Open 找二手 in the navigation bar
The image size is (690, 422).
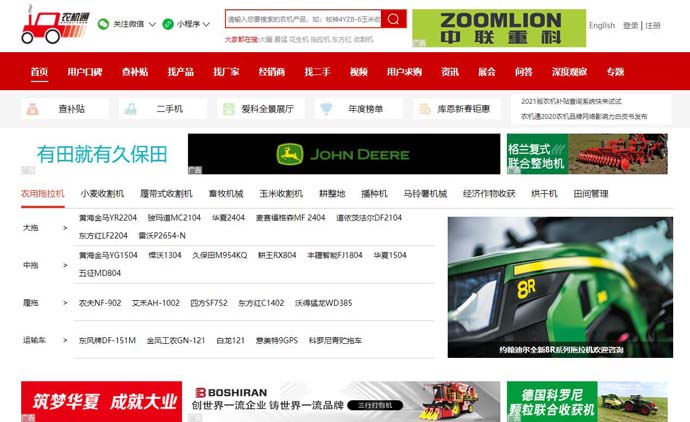[x=317, y=72]
